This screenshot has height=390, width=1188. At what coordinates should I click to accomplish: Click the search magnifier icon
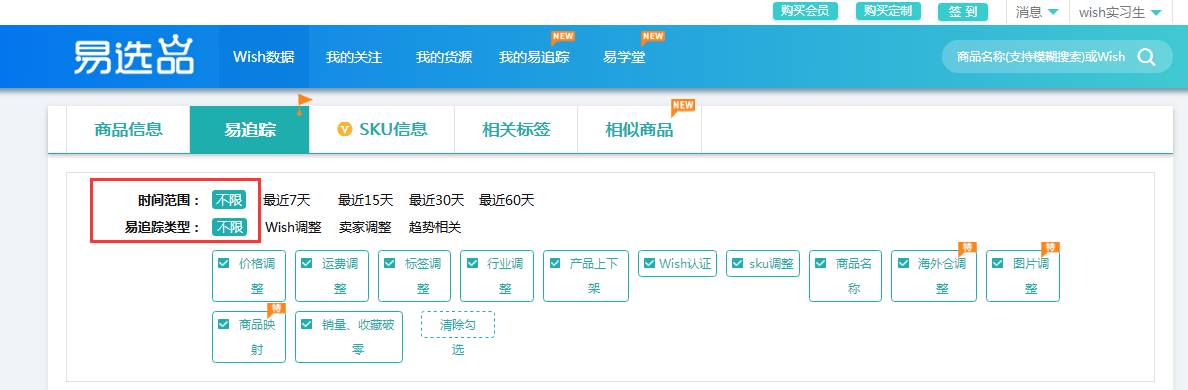click(x=1146, y=57)
